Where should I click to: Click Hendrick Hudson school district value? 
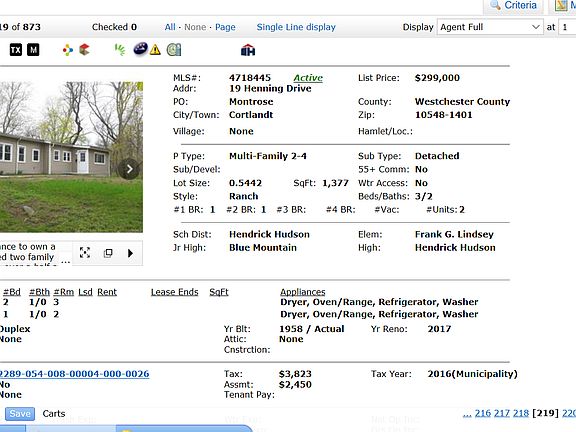pos(269,234)
